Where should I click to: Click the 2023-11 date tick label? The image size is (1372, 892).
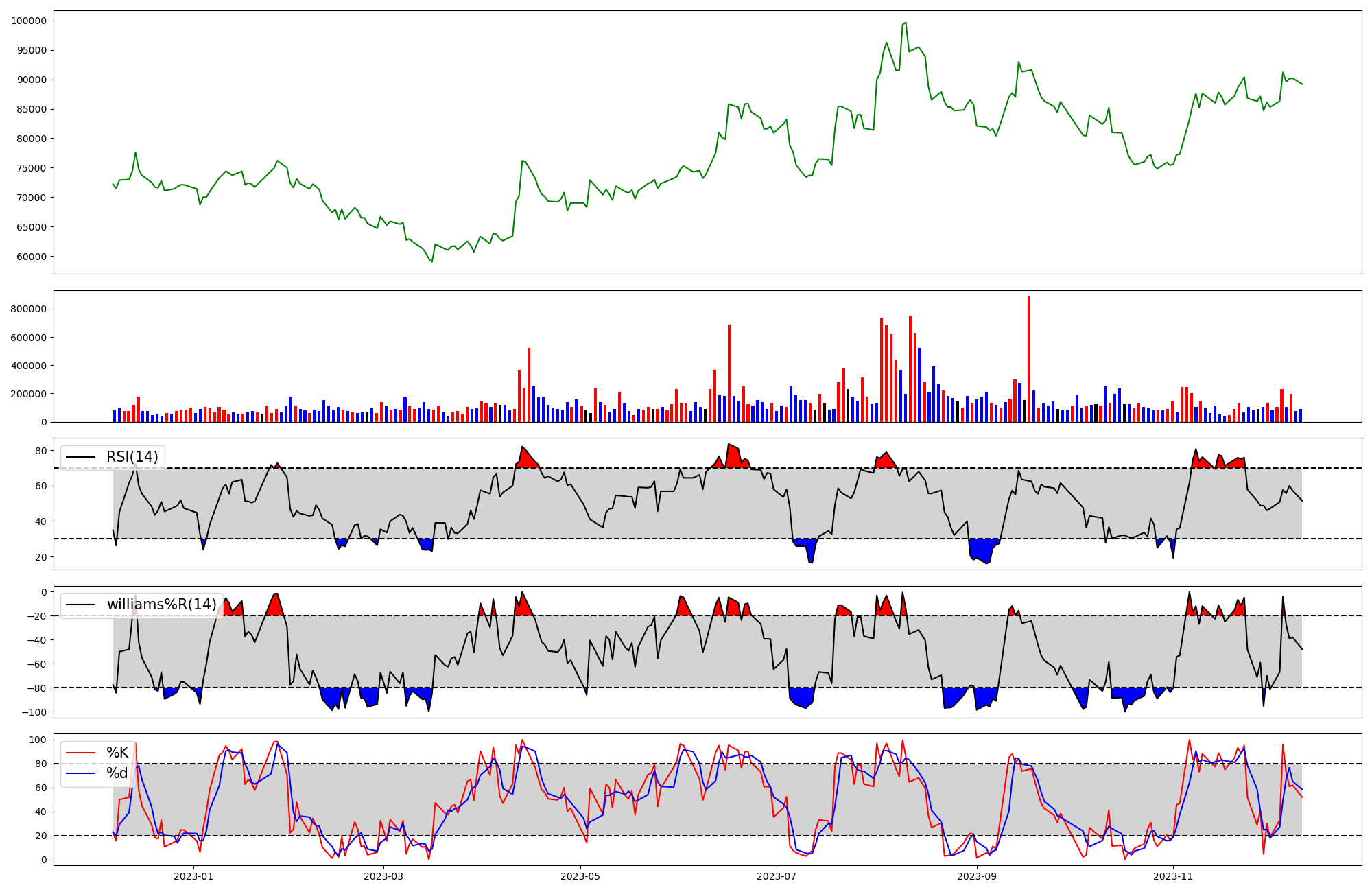1173,876
